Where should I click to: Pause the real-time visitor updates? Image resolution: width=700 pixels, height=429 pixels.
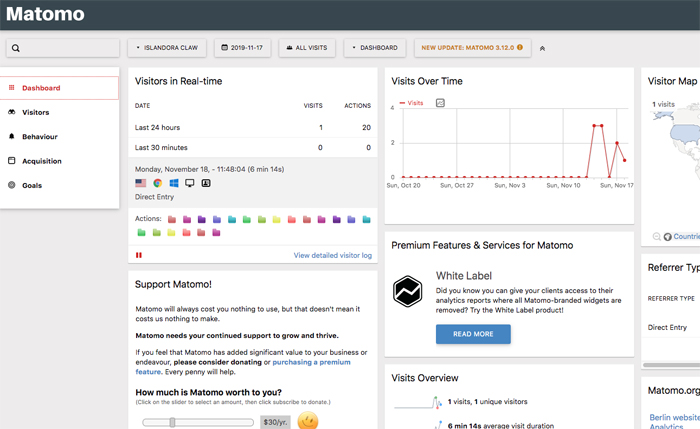(x=139, y=255)
